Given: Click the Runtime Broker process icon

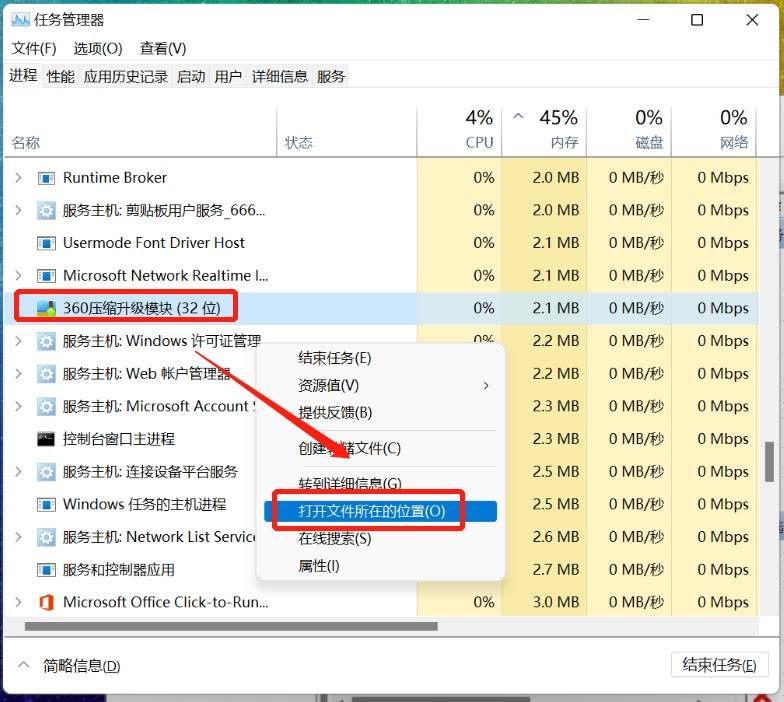Looking at the screenshot, I should click(46, 178).
